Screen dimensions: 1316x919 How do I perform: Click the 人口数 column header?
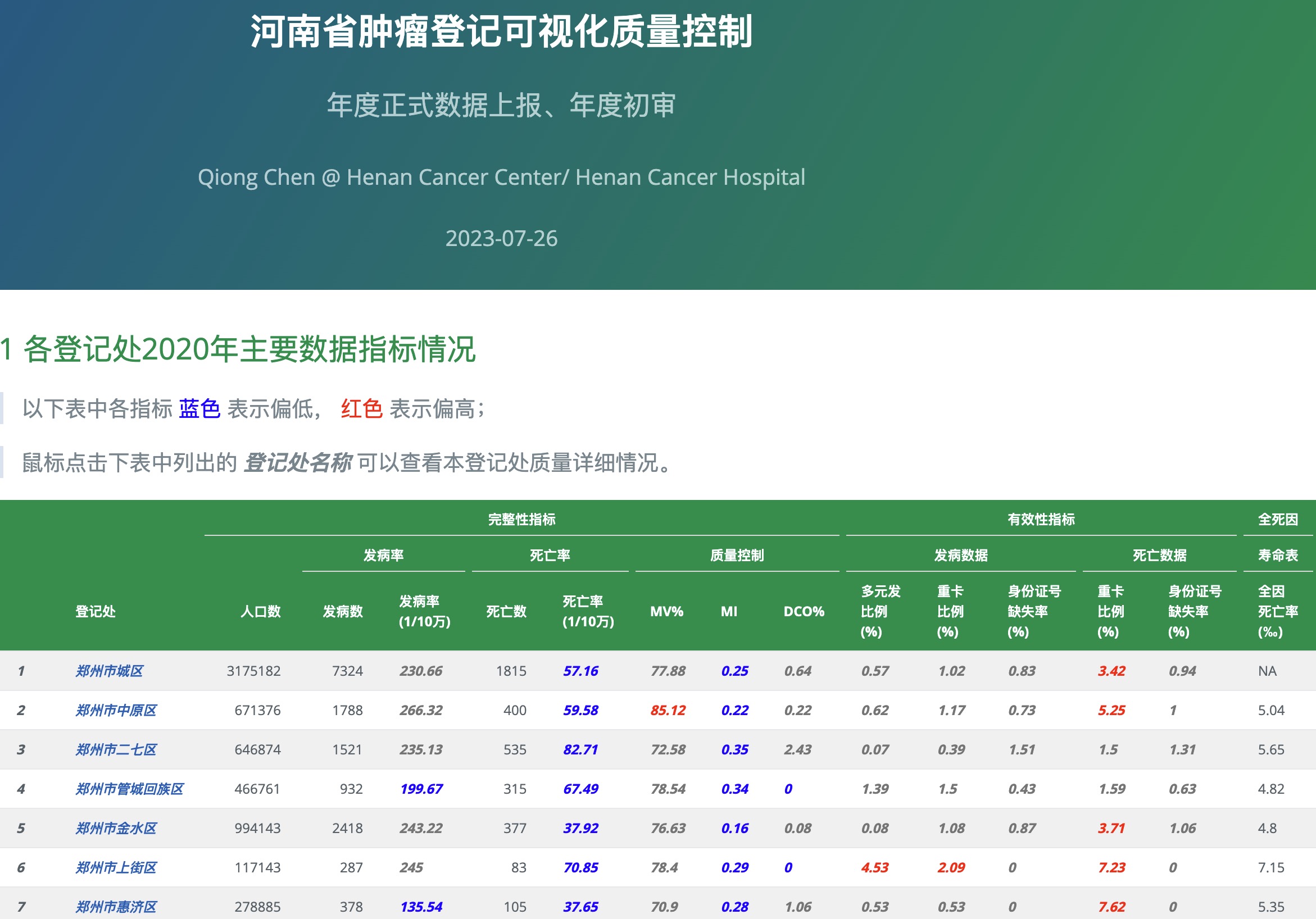tap(260, 611)
